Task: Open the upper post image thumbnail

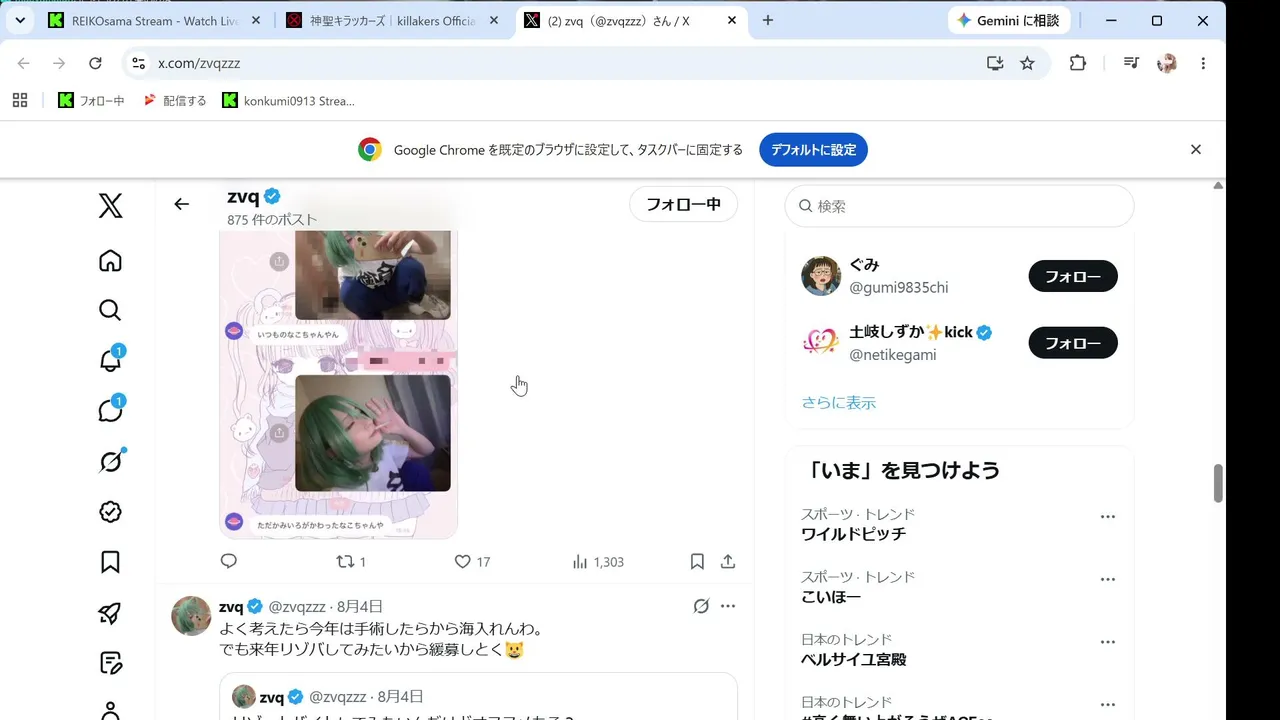Action: [x=373, y=274]
